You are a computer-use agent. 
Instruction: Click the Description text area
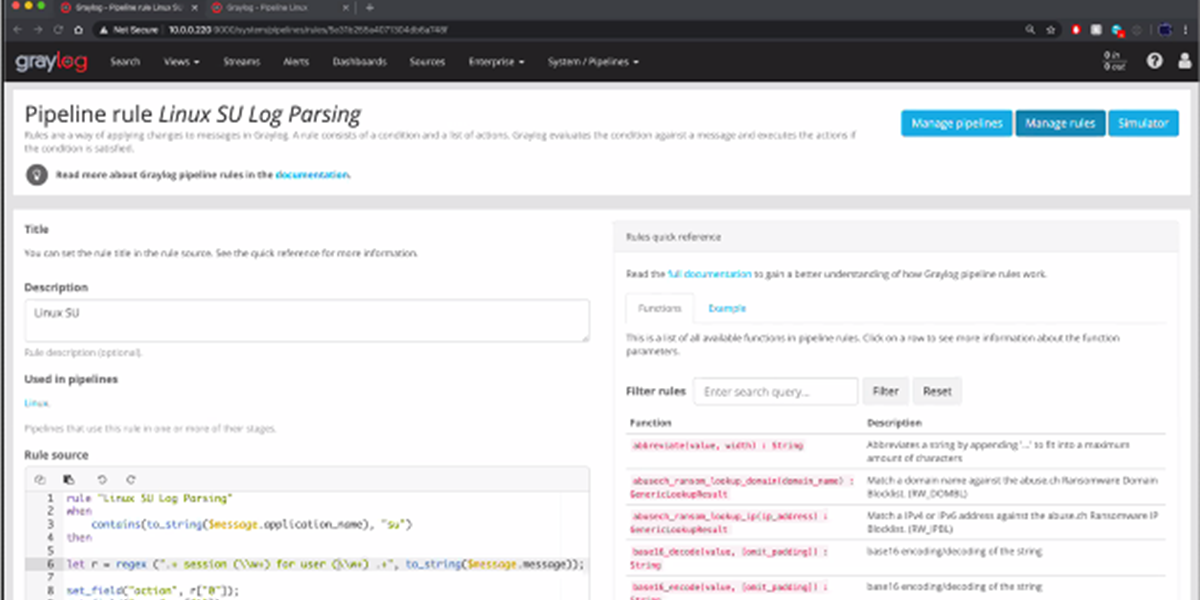click(307, 322)
